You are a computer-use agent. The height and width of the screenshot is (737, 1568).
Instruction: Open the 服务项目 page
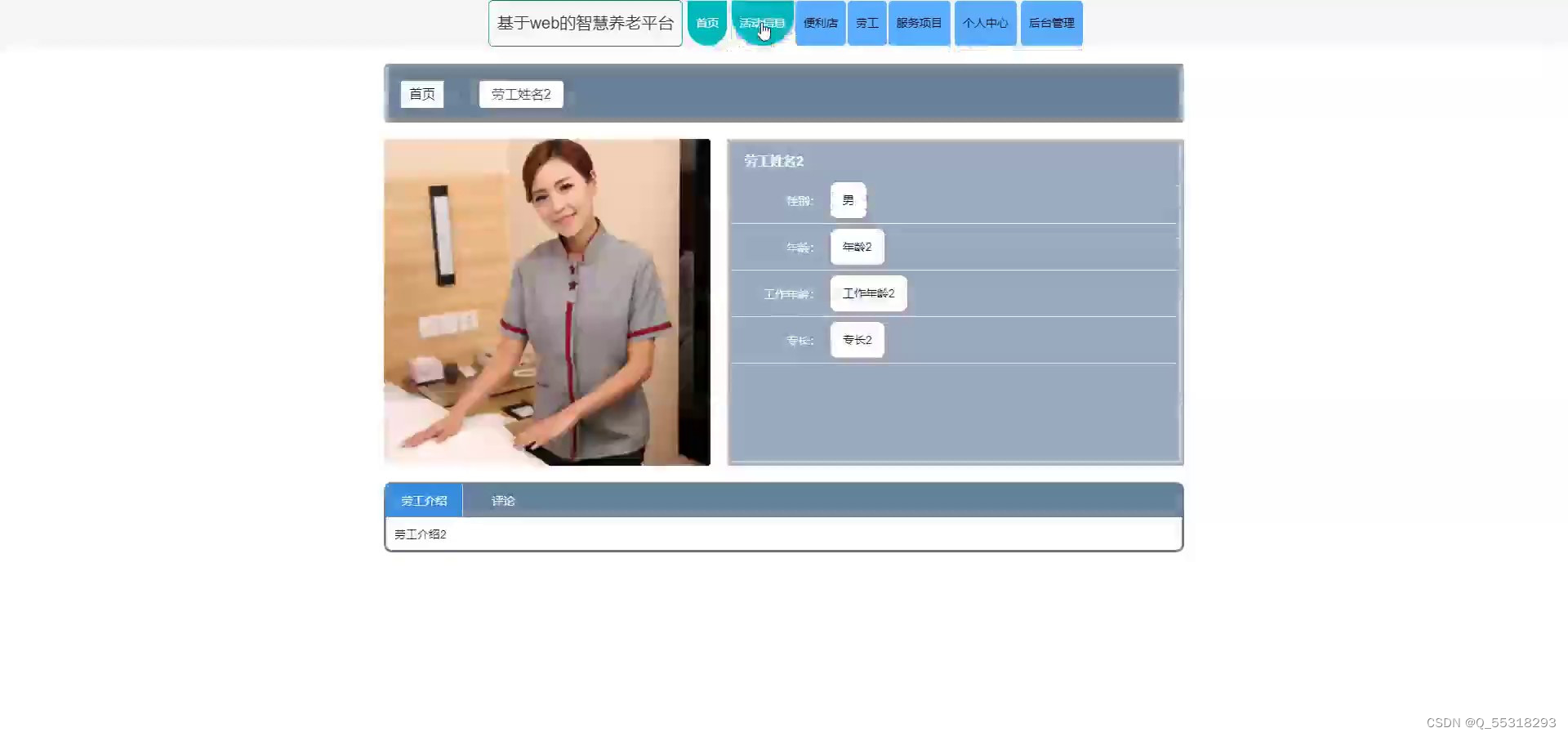[x=919, y=23]
